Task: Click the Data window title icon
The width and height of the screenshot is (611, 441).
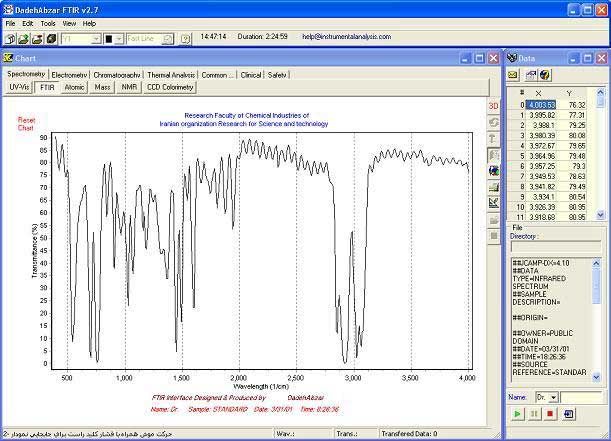Action: pos(512,58)
